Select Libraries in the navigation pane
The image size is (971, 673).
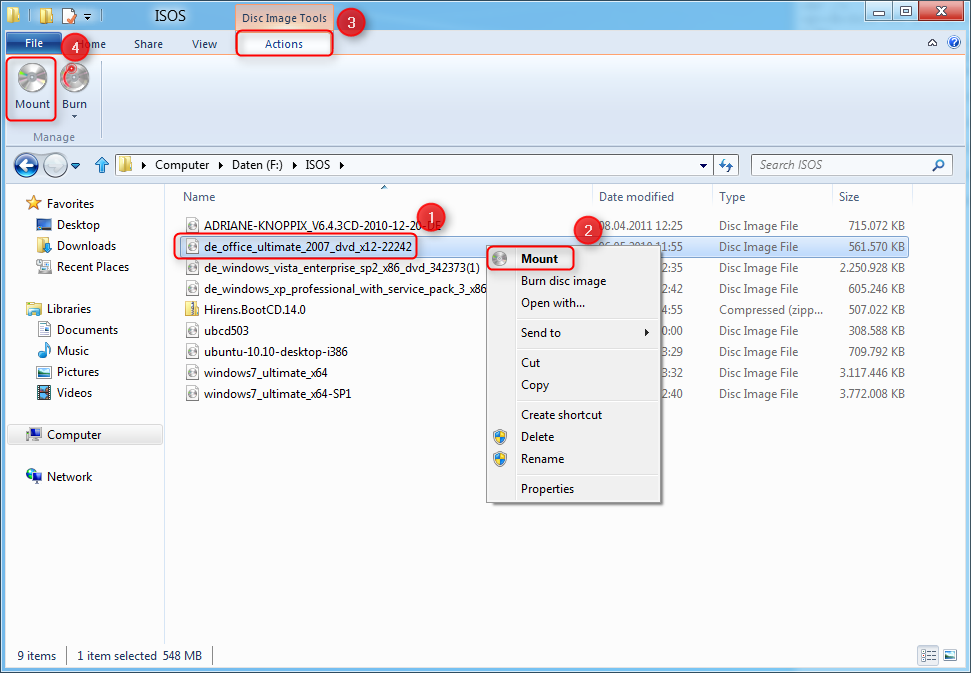[58, 309]
